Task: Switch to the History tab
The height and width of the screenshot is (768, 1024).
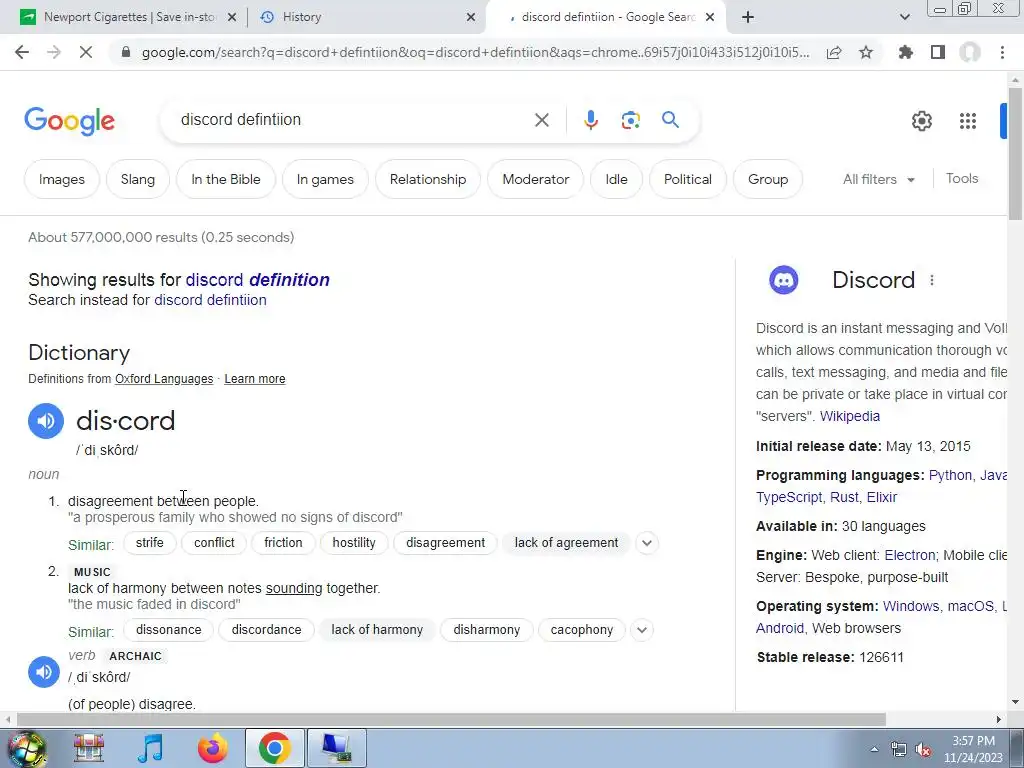Action: [x=366, y=17]
